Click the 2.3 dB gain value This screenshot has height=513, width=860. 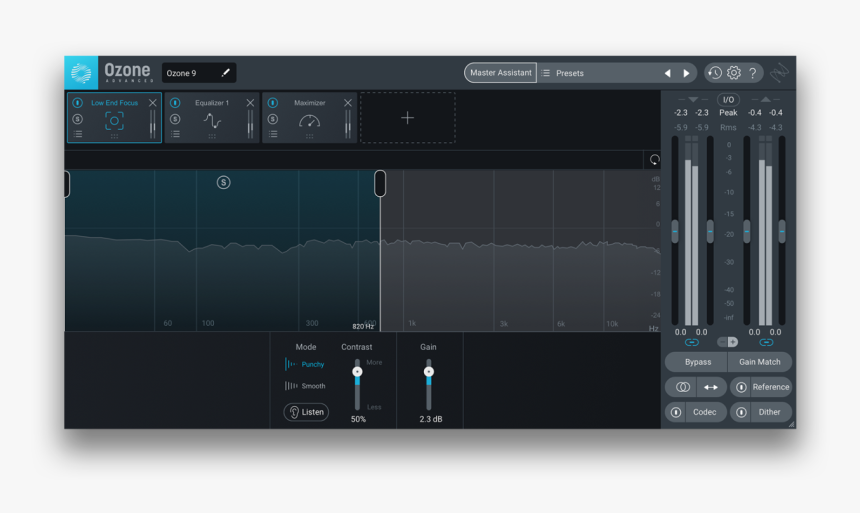point(431,419)
